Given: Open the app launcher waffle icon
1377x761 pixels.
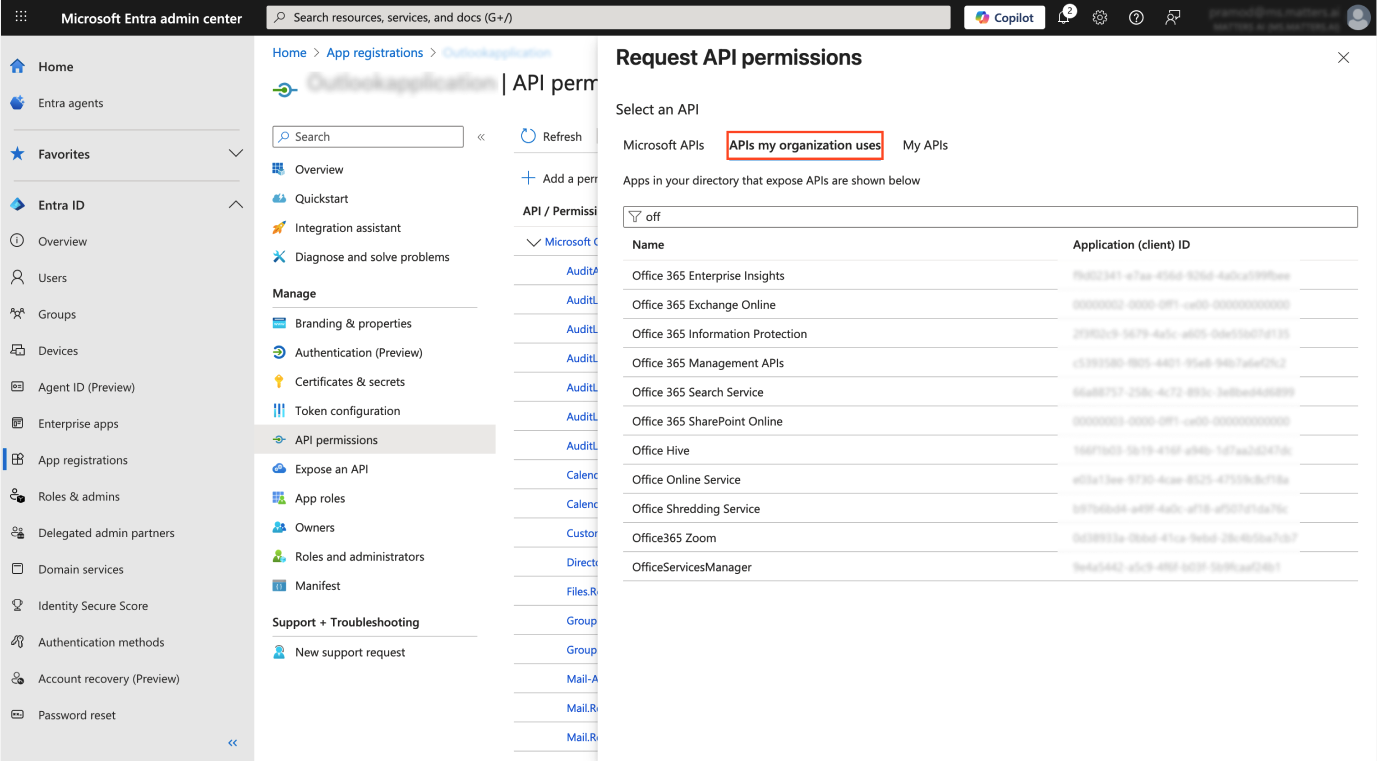Looking at the screenshot, I should pos(21,17).
